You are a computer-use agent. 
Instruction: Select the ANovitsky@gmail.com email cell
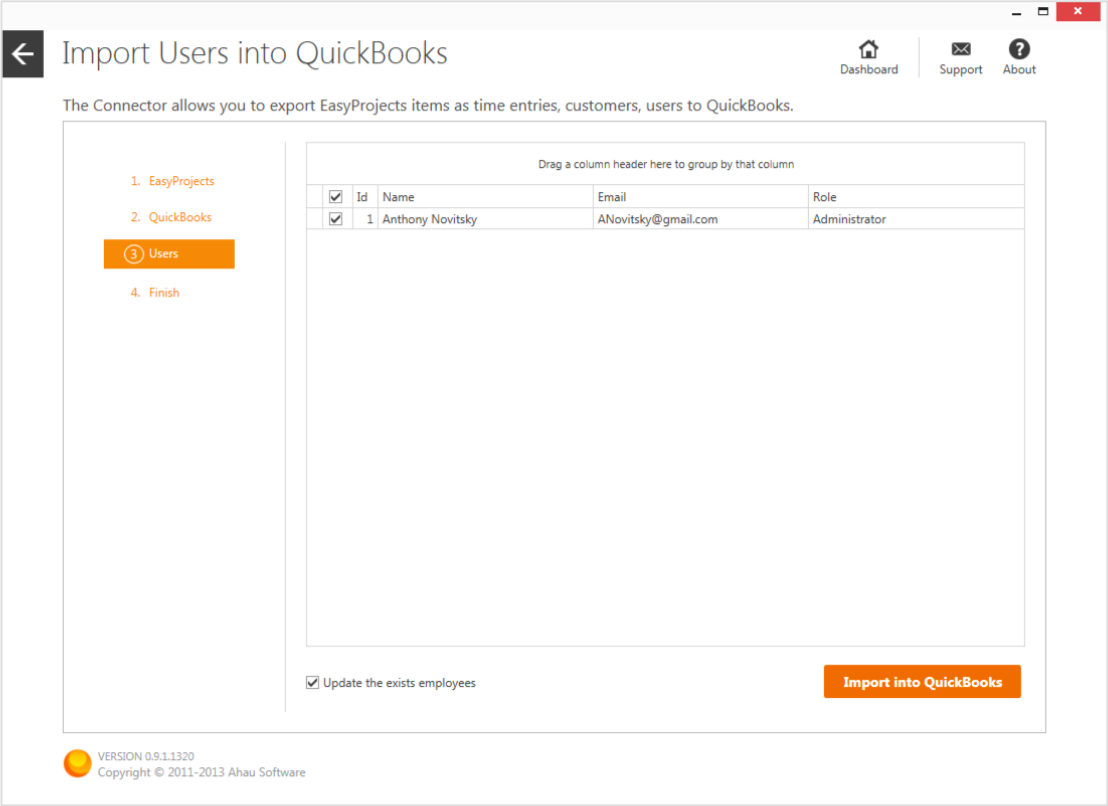coord(700,219)
